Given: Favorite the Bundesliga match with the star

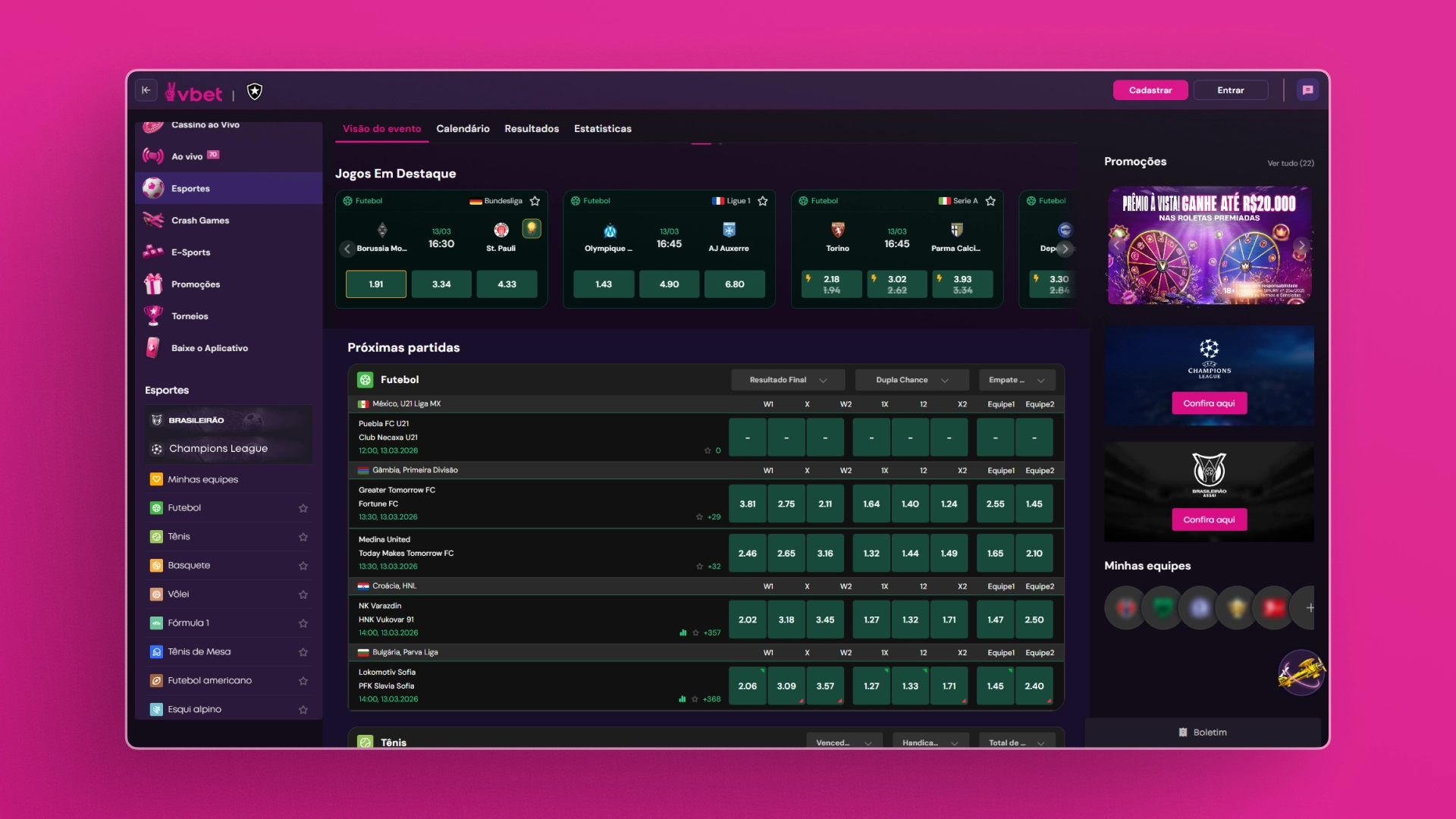Looking at the screenshot, I should coord(535,201).
